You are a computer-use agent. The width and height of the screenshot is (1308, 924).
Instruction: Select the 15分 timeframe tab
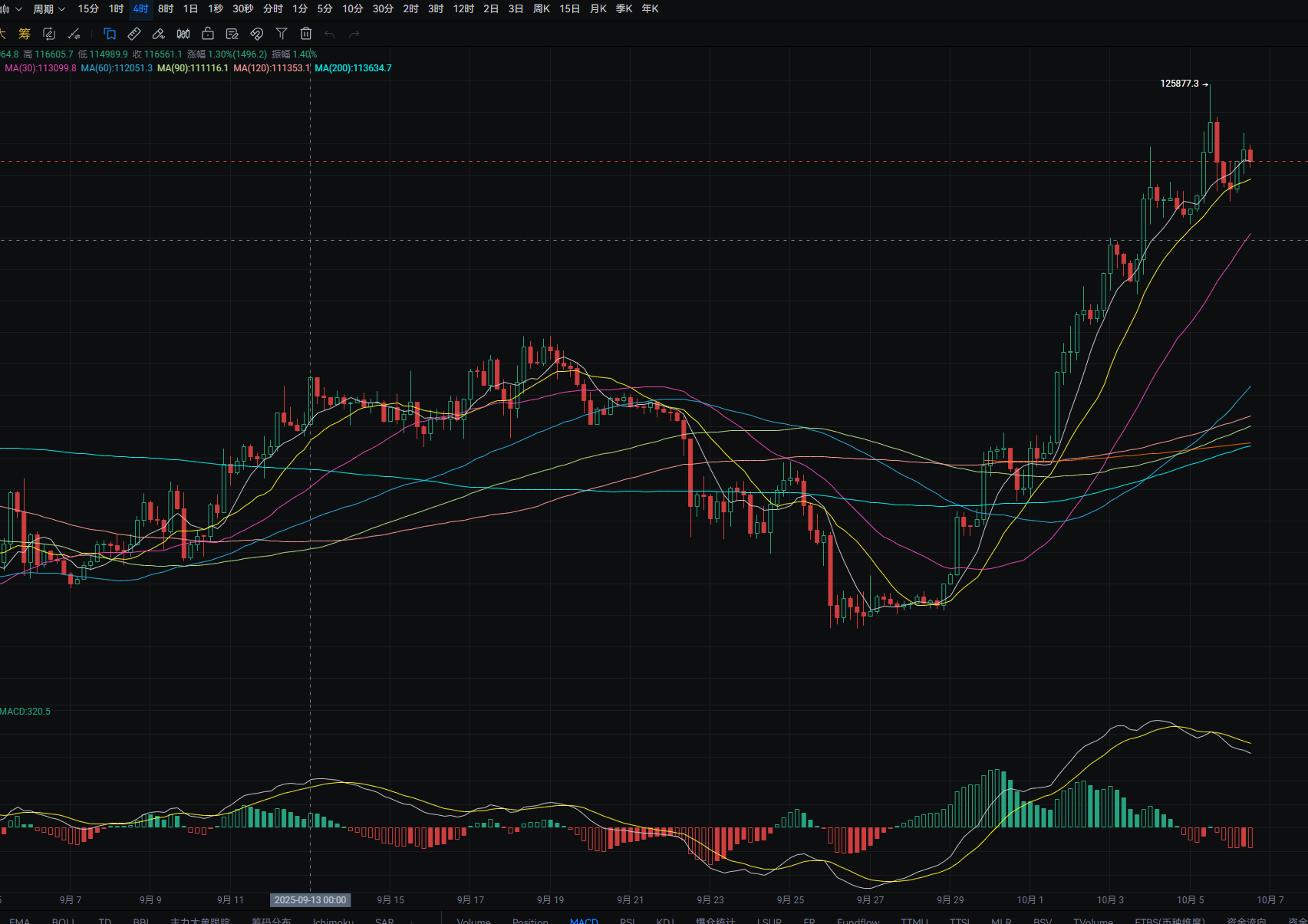(x=88, y=9)
